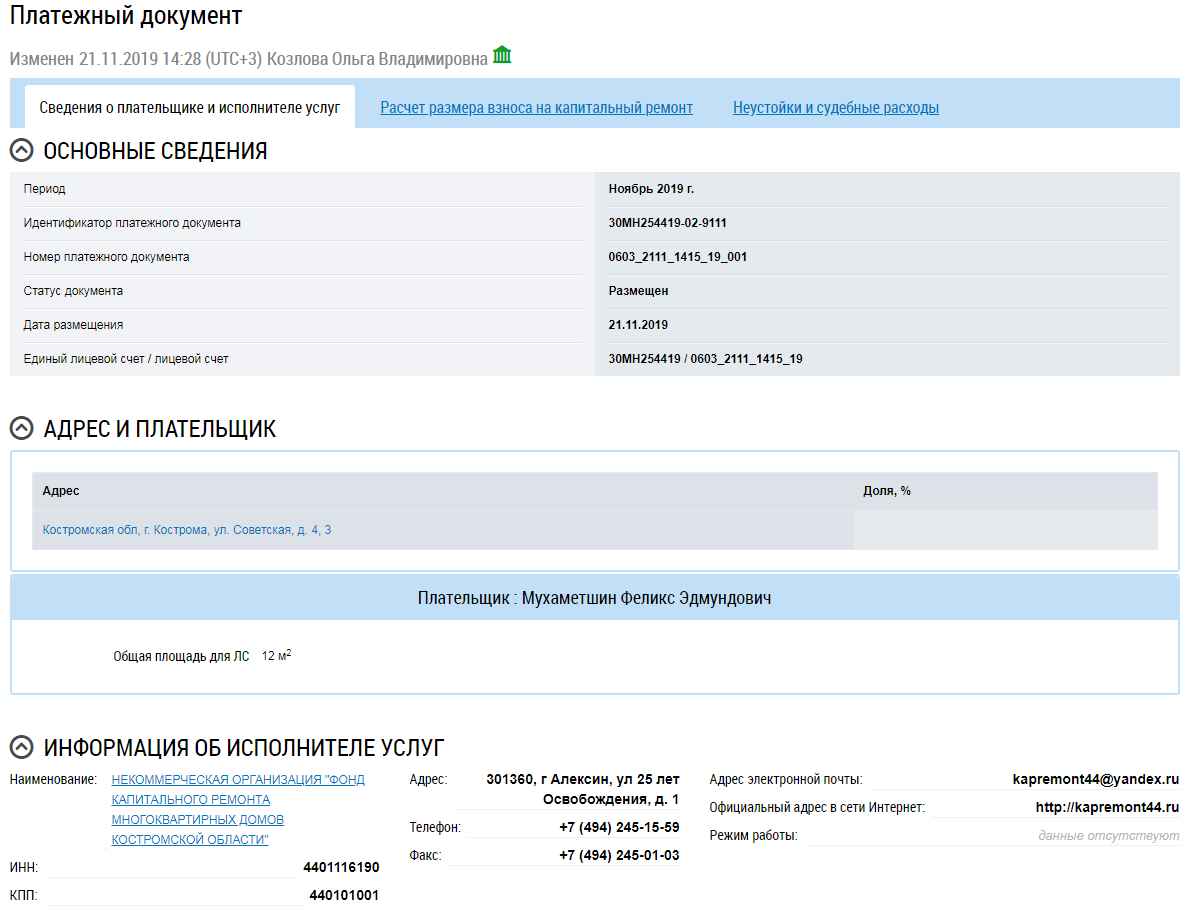Image resolution: width=1200 pixels, height=919 pixels.
Task: Click the Плательщик Мухаметшин Феликс Эдмундович header
Action: coord(594,598)
